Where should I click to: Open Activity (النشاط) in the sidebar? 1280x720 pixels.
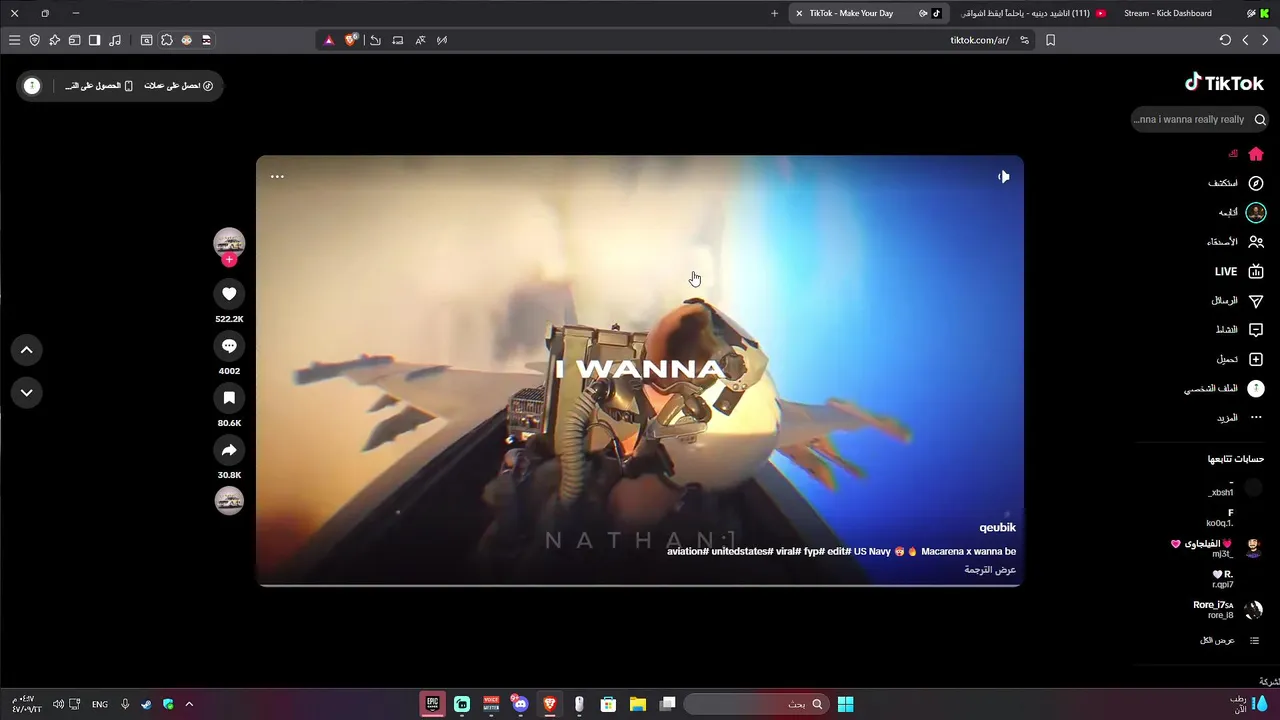point(1239,330)
